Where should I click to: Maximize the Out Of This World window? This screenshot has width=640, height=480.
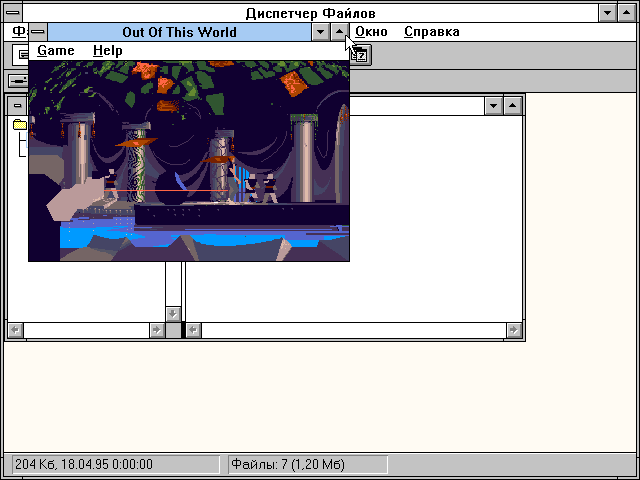339,32
